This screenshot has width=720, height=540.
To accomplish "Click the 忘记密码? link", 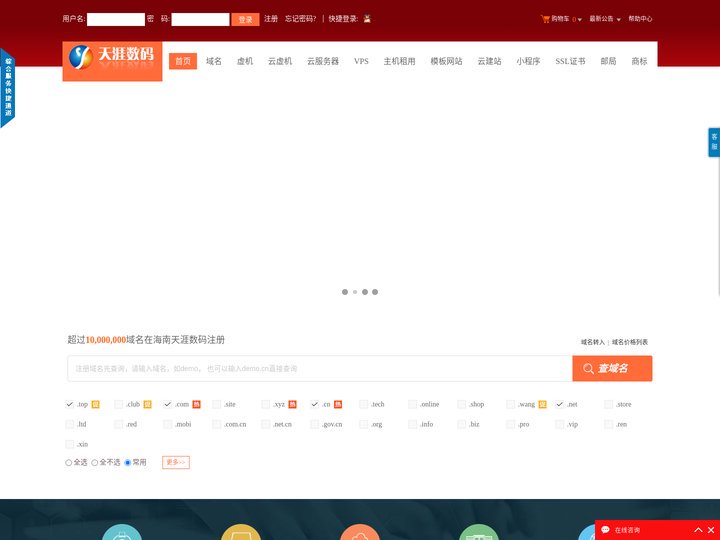I will [300, 19].
